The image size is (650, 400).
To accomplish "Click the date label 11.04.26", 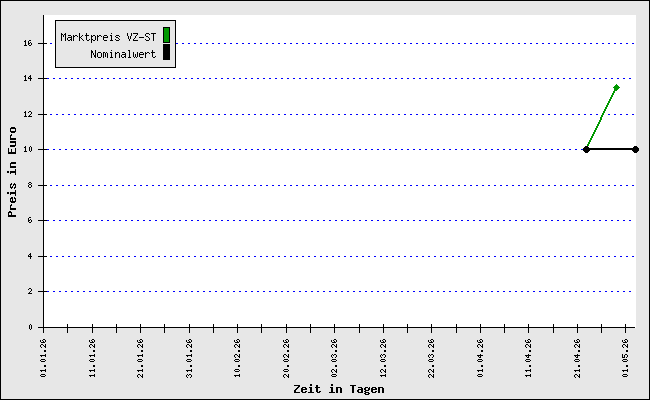I will [529, 358].
